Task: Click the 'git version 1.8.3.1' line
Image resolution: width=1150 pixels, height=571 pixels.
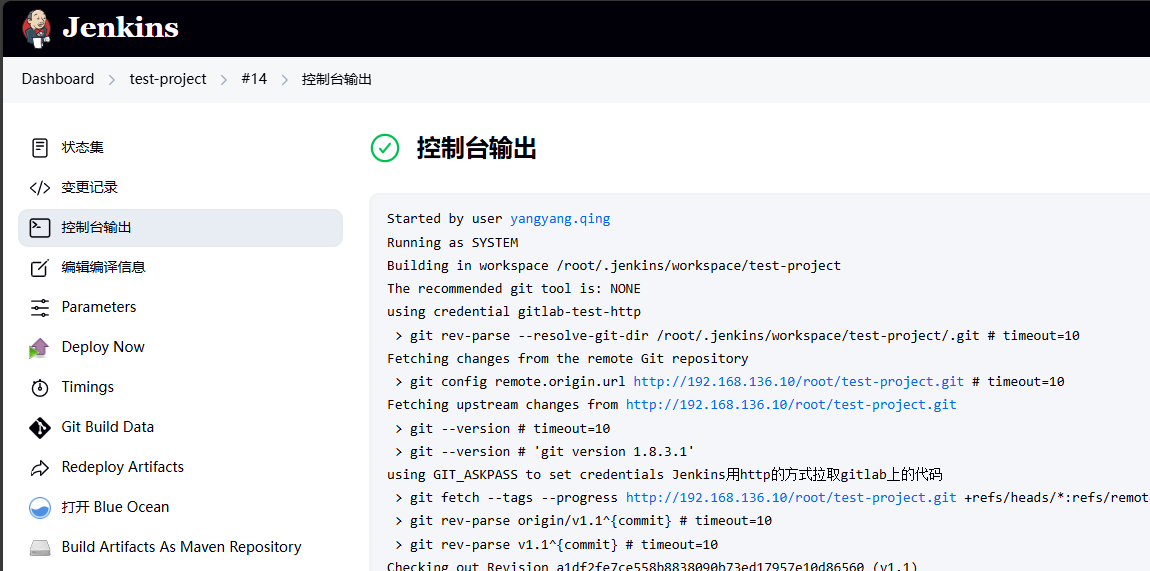Action: pos(544,452)
